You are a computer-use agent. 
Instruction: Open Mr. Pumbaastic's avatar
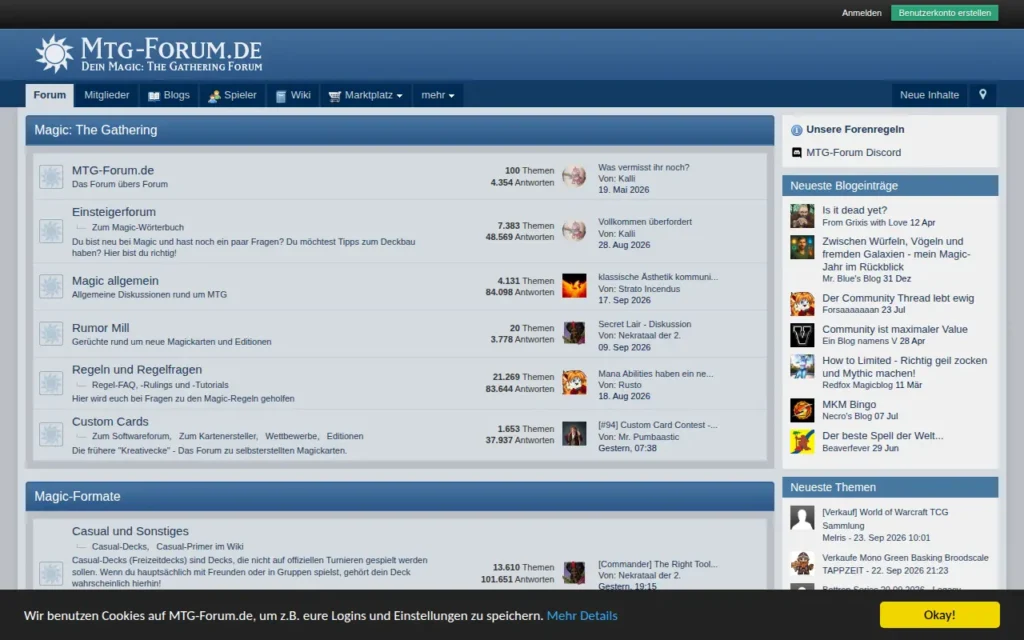[x=574, y=434]
